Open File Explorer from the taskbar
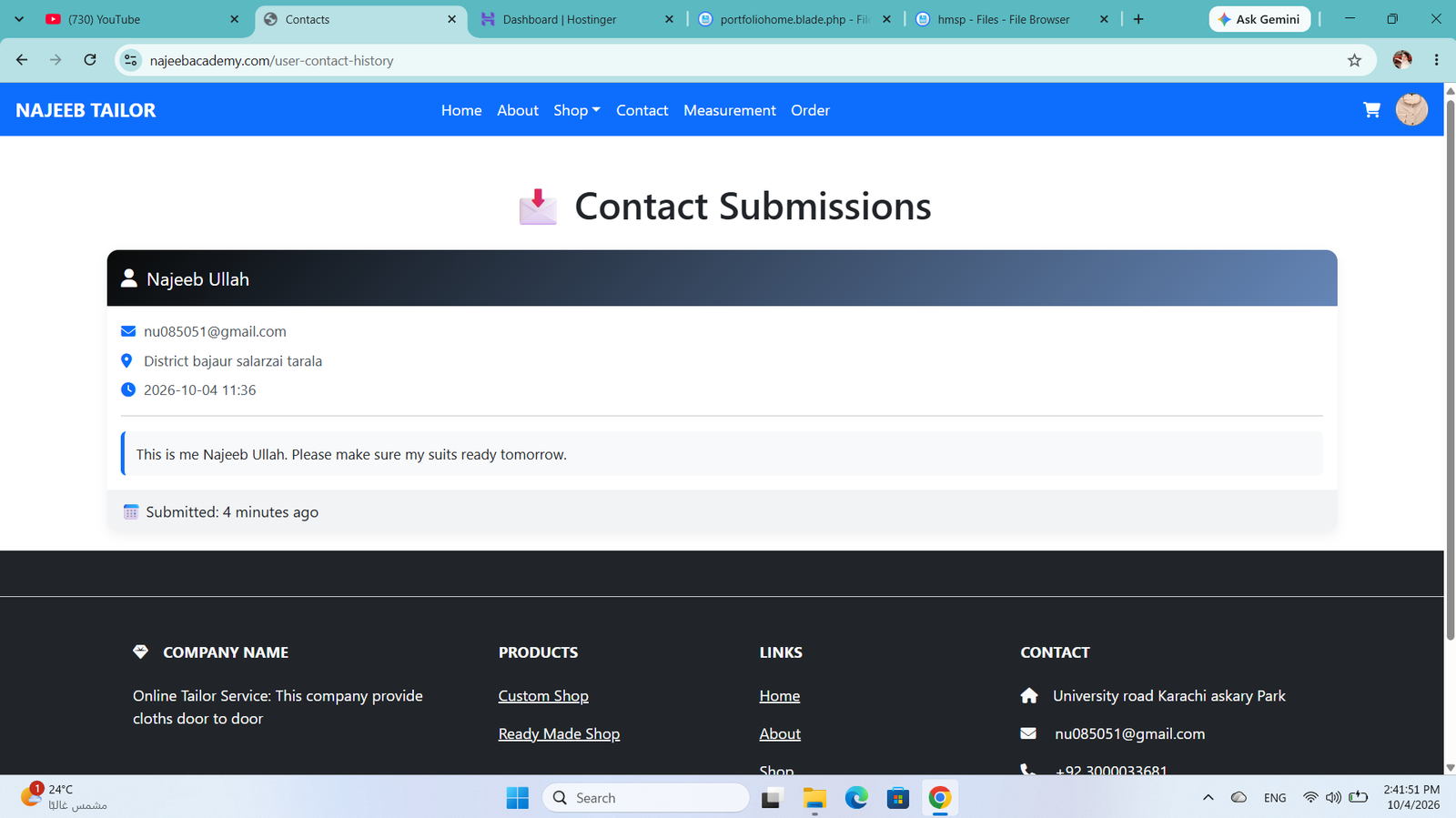The width and height of the screenshot is (1456, 818). pos(814,798)
